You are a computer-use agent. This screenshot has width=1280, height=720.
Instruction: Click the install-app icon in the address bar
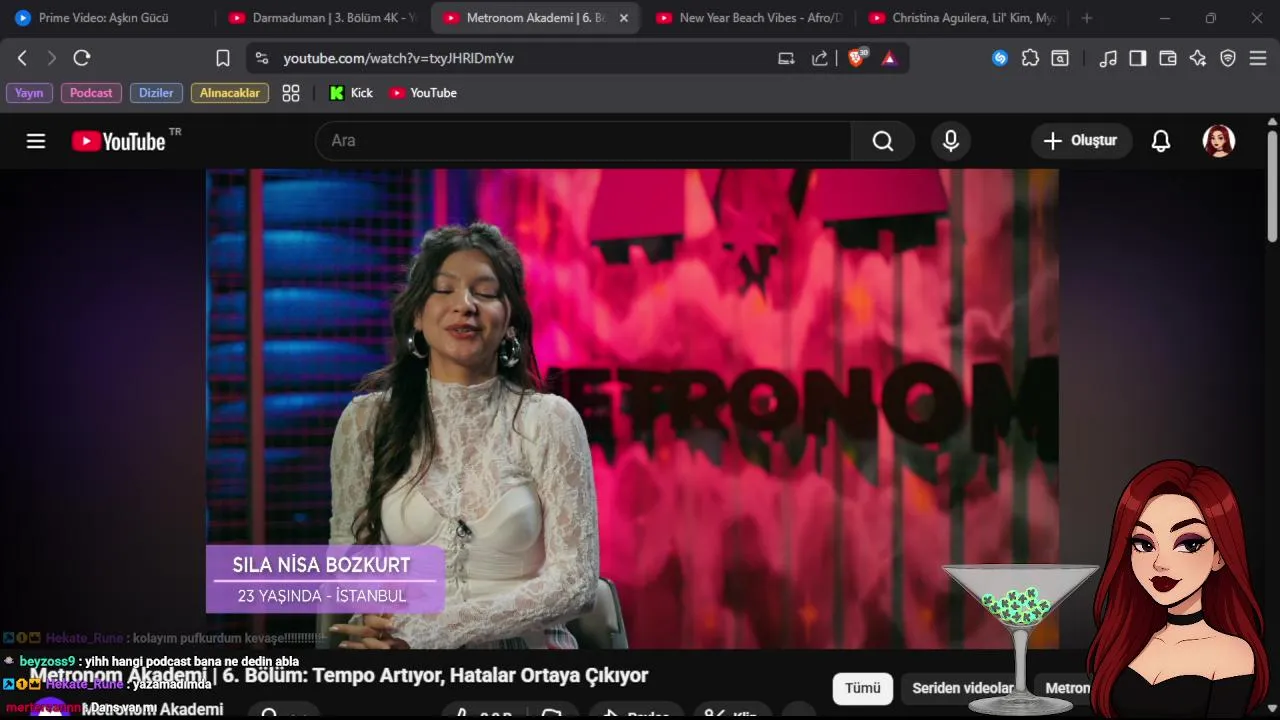click(x=786, y=58)
